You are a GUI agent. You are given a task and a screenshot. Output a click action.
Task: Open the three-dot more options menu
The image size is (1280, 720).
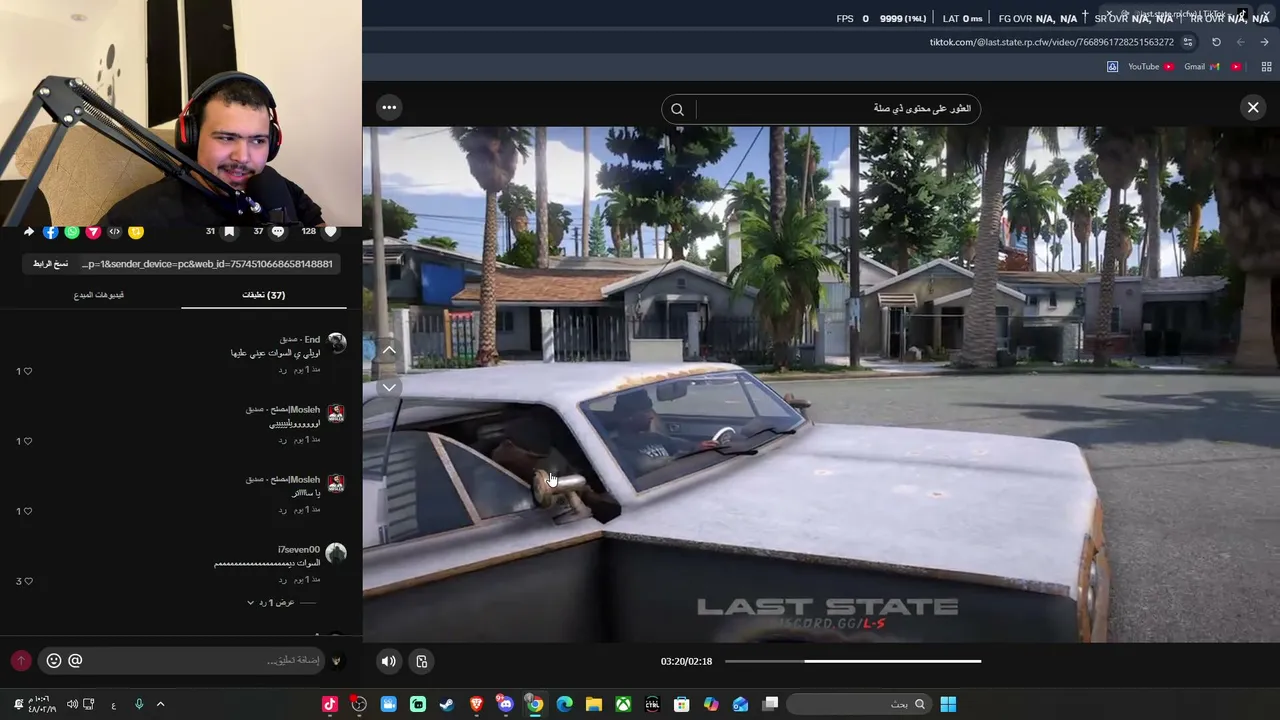tap(389, 107)
